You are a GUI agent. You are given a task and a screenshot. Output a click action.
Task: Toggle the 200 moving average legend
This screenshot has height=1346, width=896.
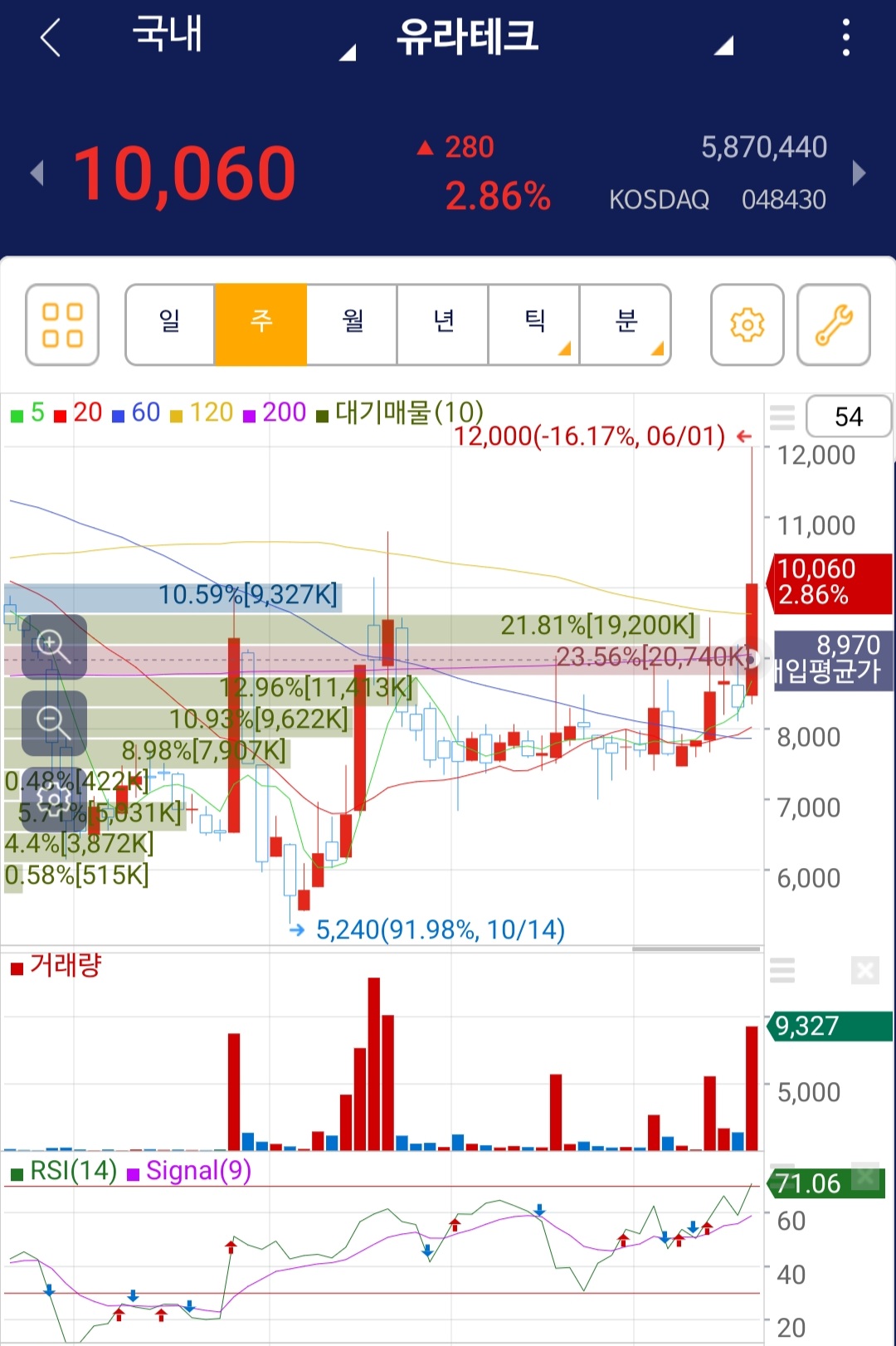click(x=275, y=412)
